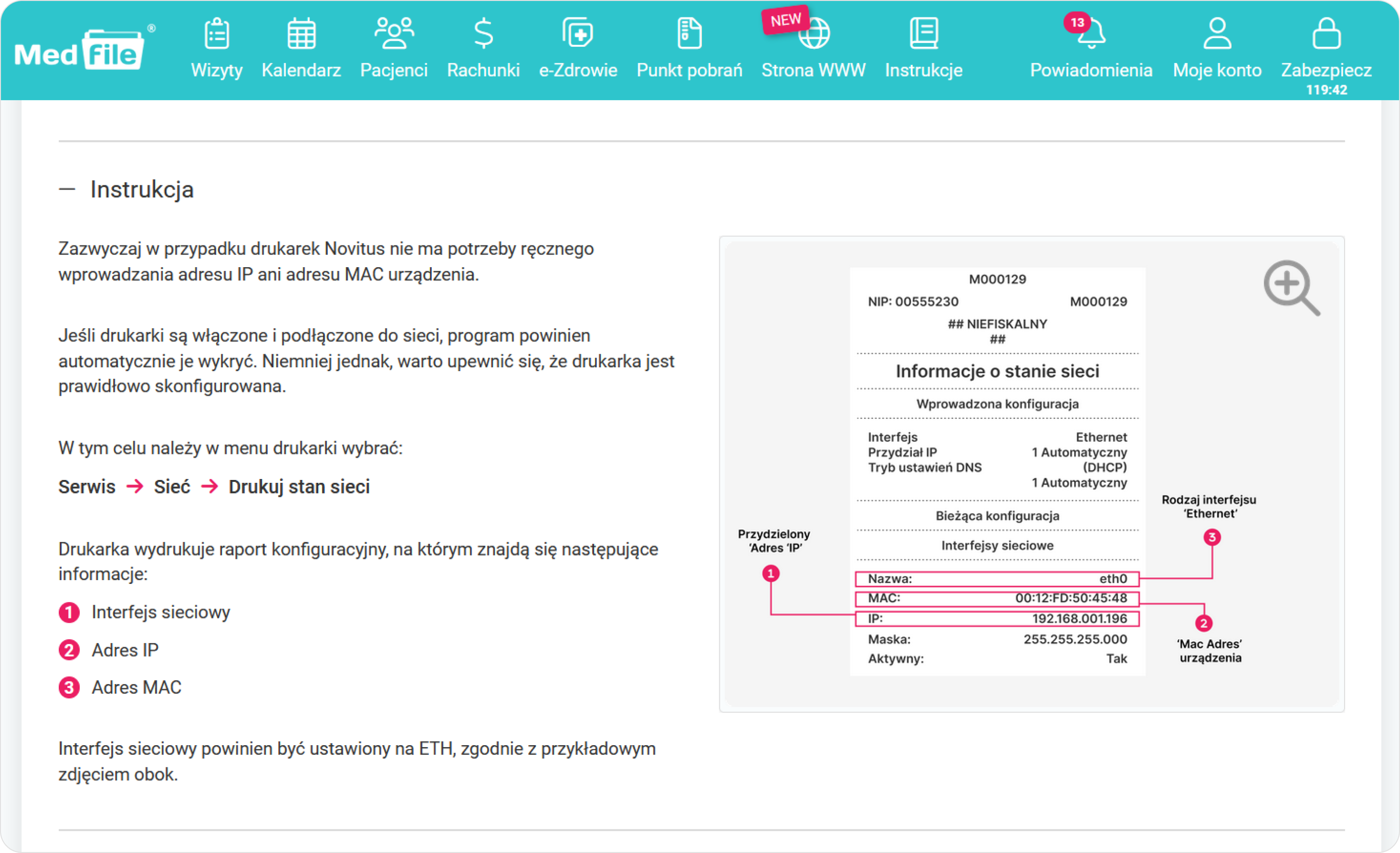Click the MAC value 00:12:FD:50:45:48
The width and height of the screenshot is (1400, 853).
click(x=1071, y=598)
